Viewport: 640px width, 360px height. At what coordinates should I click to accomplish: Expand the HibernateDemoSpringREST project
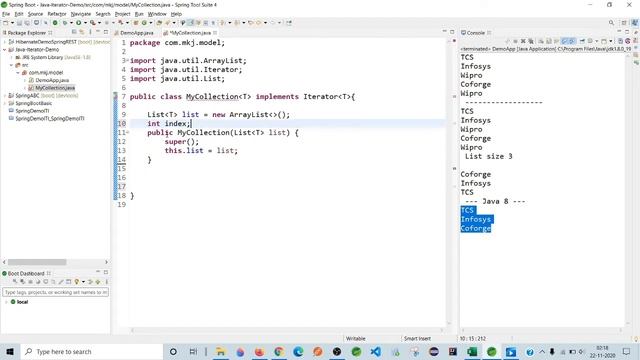point(4,42)
